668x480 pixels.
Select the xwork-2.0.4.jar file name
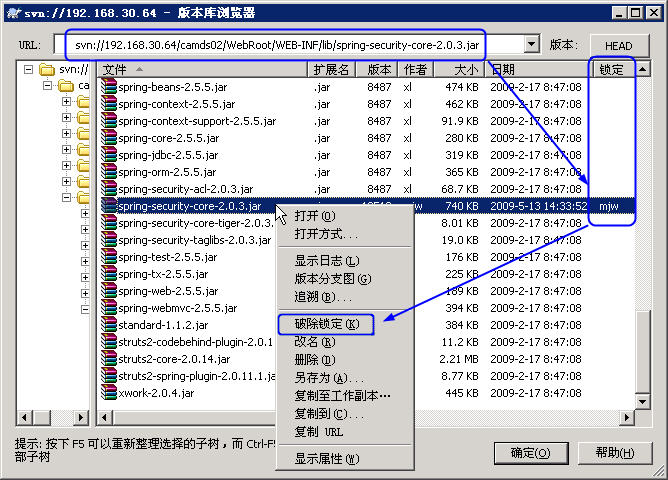(x=156, y=393)
